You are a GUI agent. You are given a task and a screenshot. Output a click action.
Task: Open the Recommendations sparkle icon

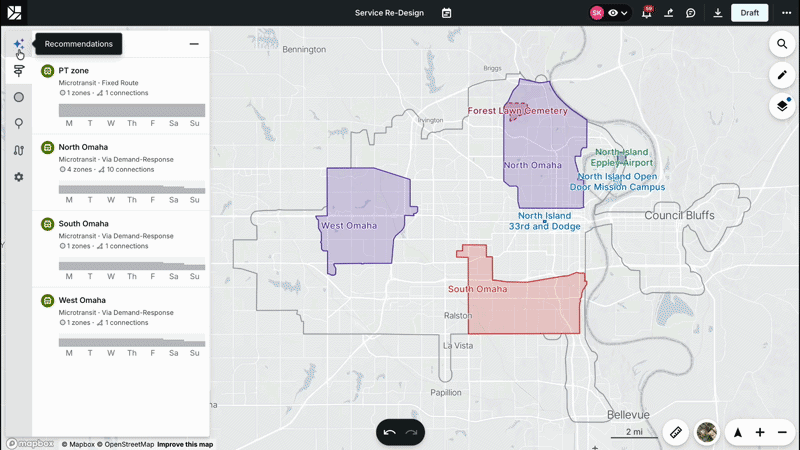point(18,44)
